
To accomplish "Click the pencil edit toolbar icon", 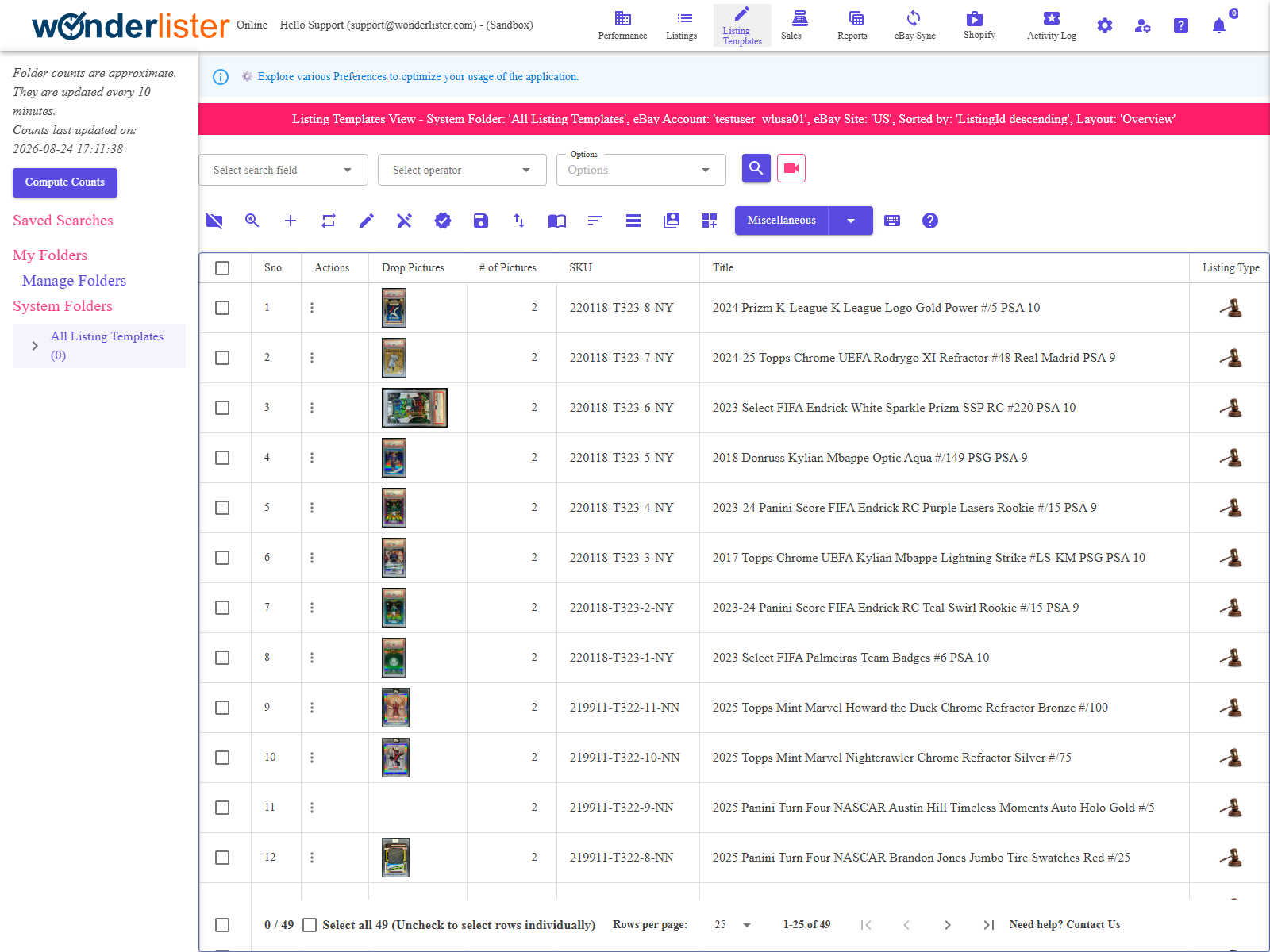I will point(367,221).
